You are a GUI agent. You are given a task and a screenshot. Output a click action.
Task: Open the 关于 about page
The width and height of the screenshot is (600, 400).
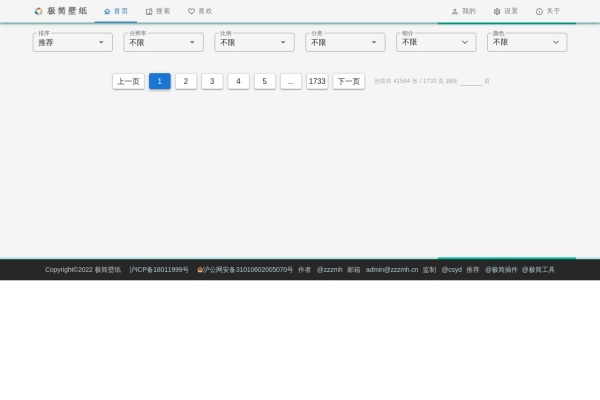548,12
